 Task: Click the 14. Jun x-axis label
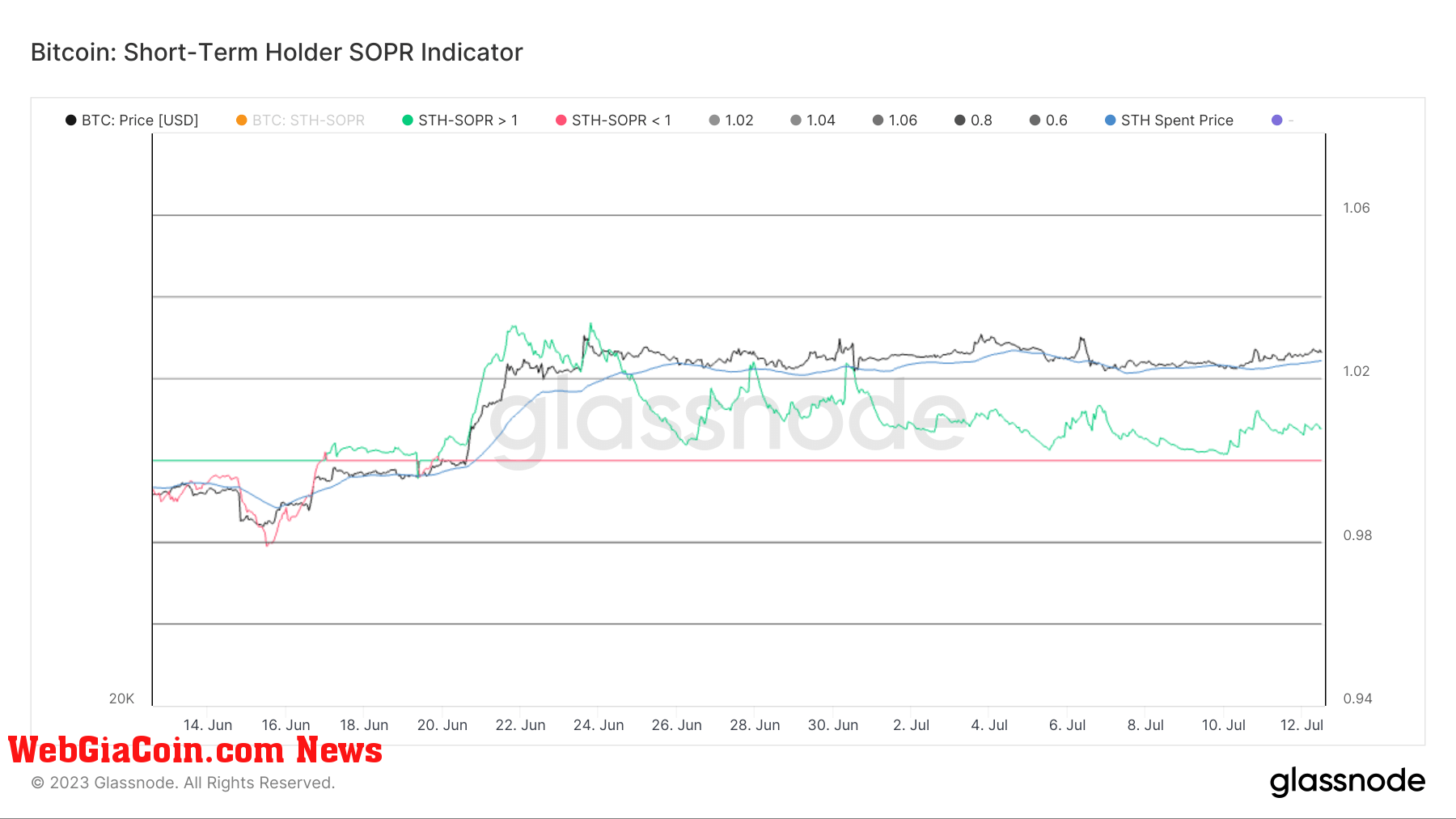coord(208,725)
